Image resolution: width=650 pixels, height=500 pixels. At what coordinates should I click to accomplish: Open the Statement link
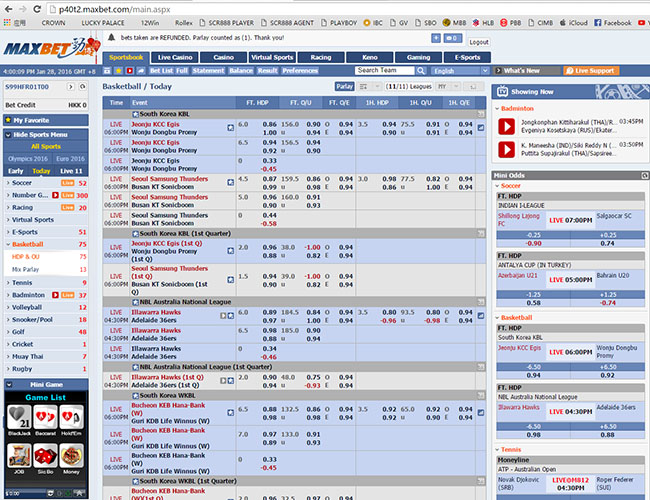coord(208,71)
